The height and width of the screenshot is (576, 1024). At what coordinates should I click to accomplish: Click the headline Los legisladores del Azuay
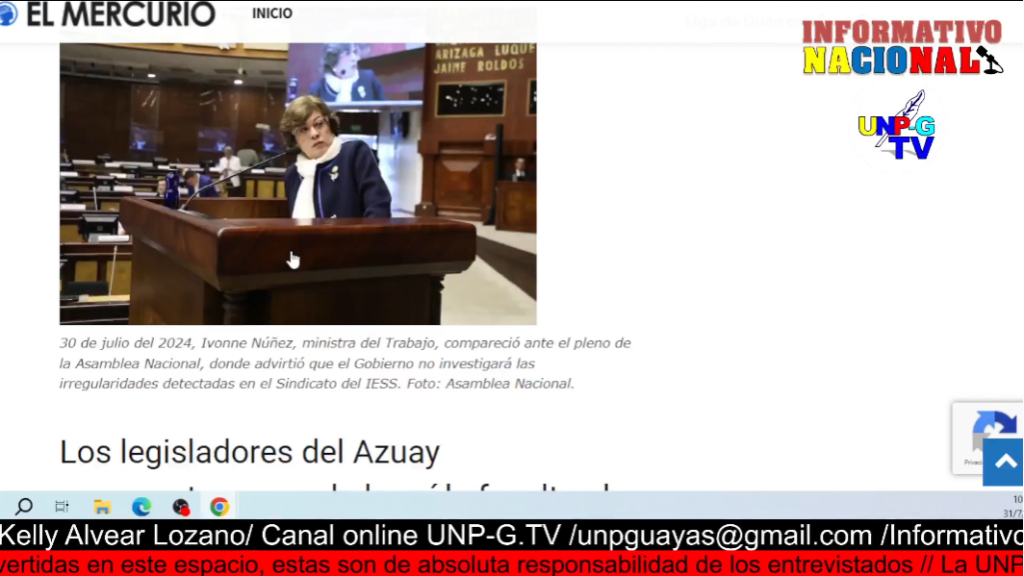coord(249,452)
